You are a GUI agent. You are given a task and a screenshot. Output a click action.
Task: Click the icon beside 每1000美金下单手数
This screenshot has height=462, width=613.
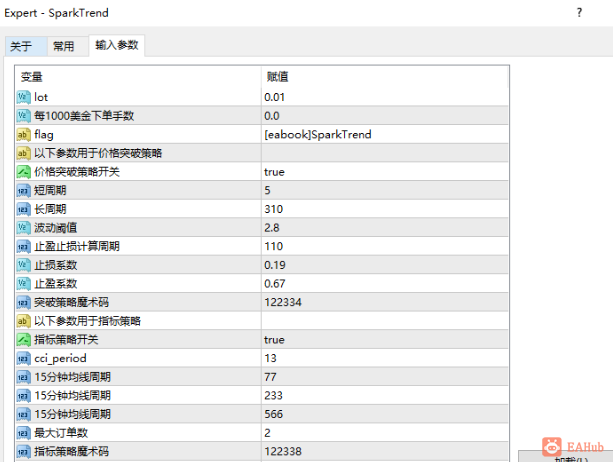coord(23,116)
